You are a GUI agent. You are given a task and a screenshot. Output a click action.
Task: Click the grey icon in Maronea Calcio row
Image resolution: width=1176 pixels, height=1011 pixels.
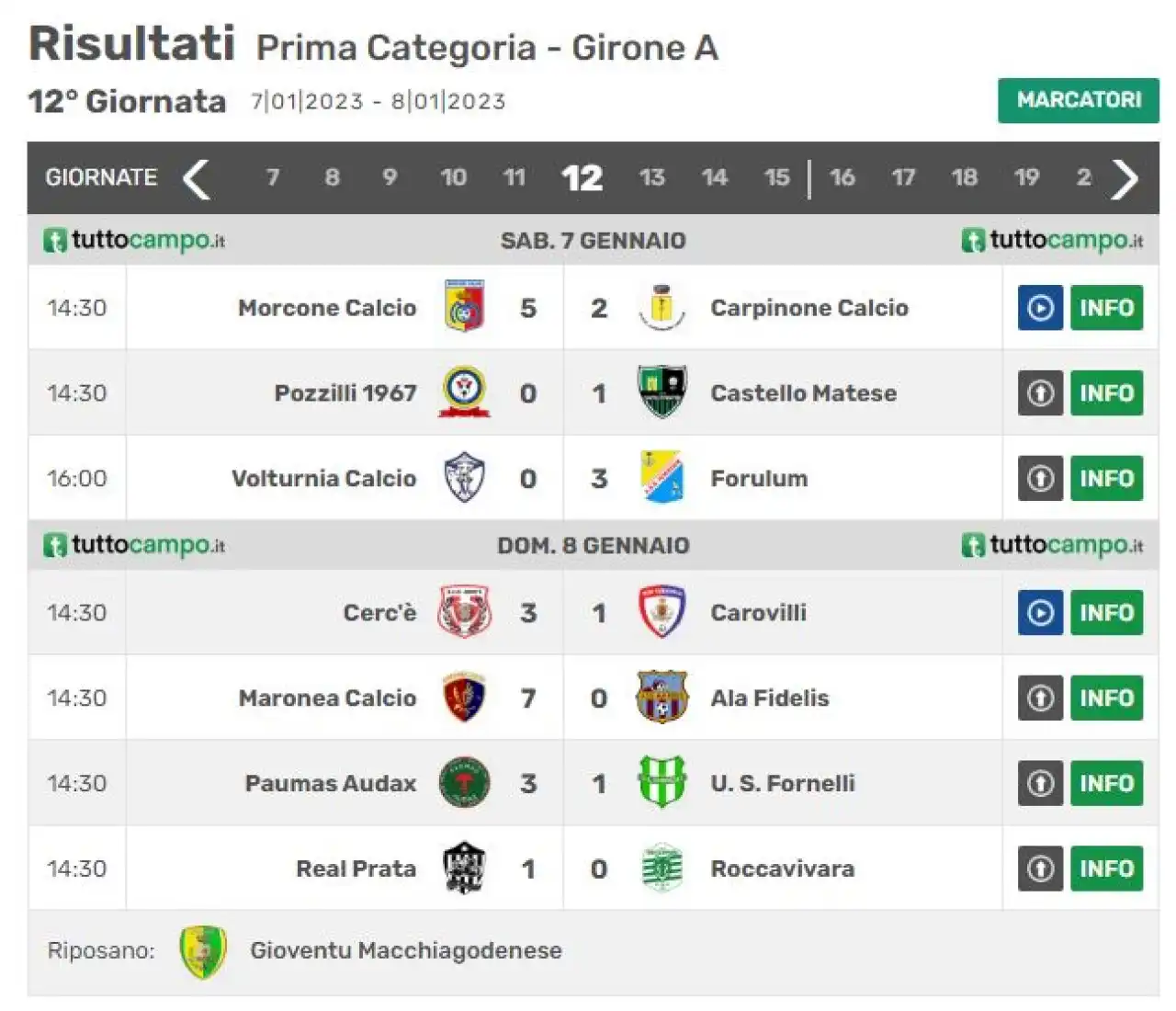pyautogui.click(x=1040, y=699)
